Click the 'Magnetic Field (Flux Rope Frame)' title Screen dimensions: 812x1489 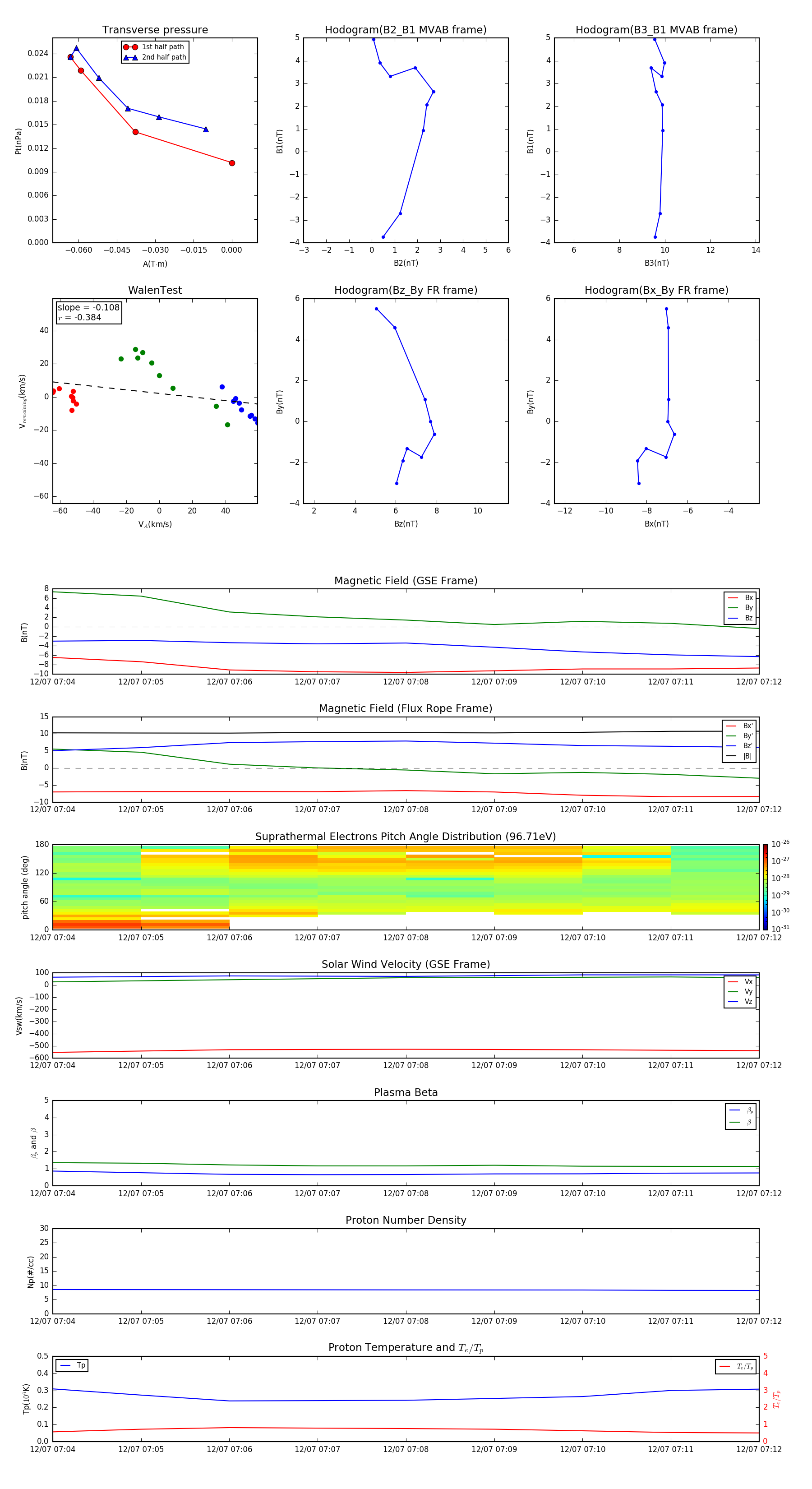coord(406,708)
